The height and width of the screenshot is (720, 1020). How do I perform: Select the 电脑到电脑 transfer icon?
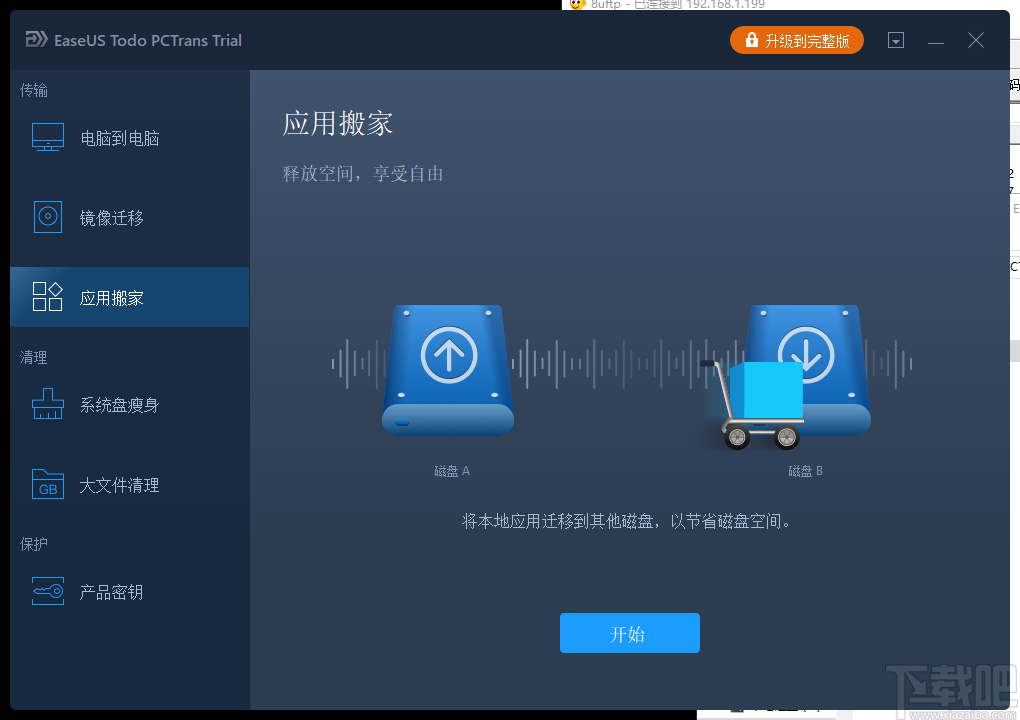pos(47,137)
